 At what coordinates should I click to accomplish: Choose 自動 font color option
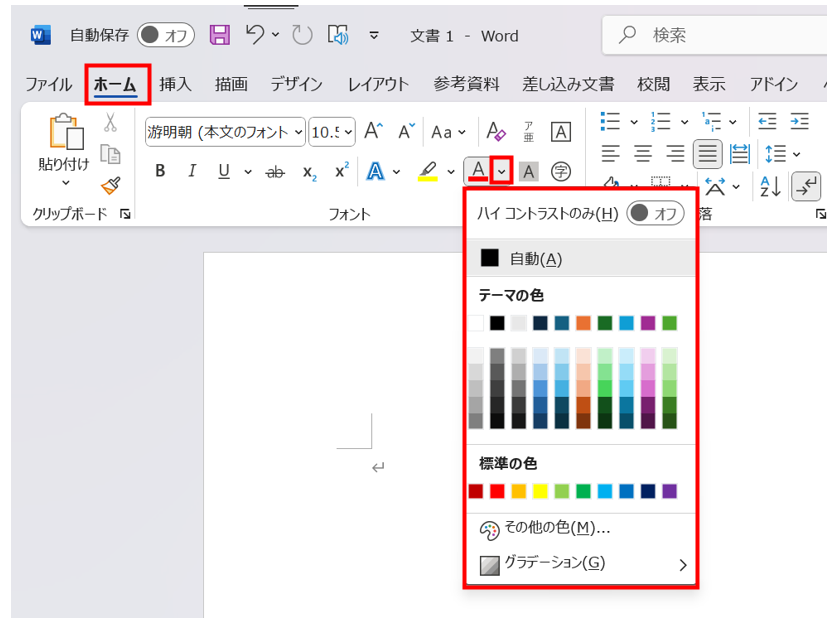536,258
